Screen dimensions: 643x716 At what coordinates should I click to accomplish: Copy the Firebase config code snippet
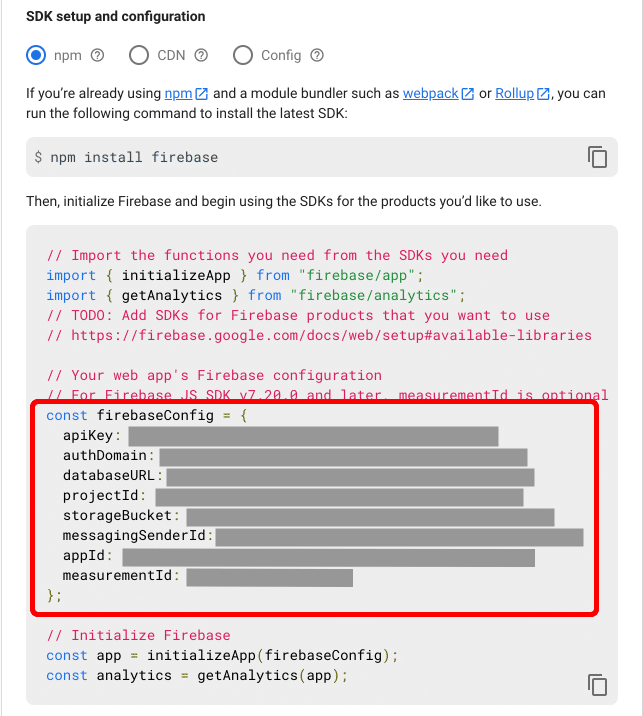pyautogui.click(x=597, y=685)
